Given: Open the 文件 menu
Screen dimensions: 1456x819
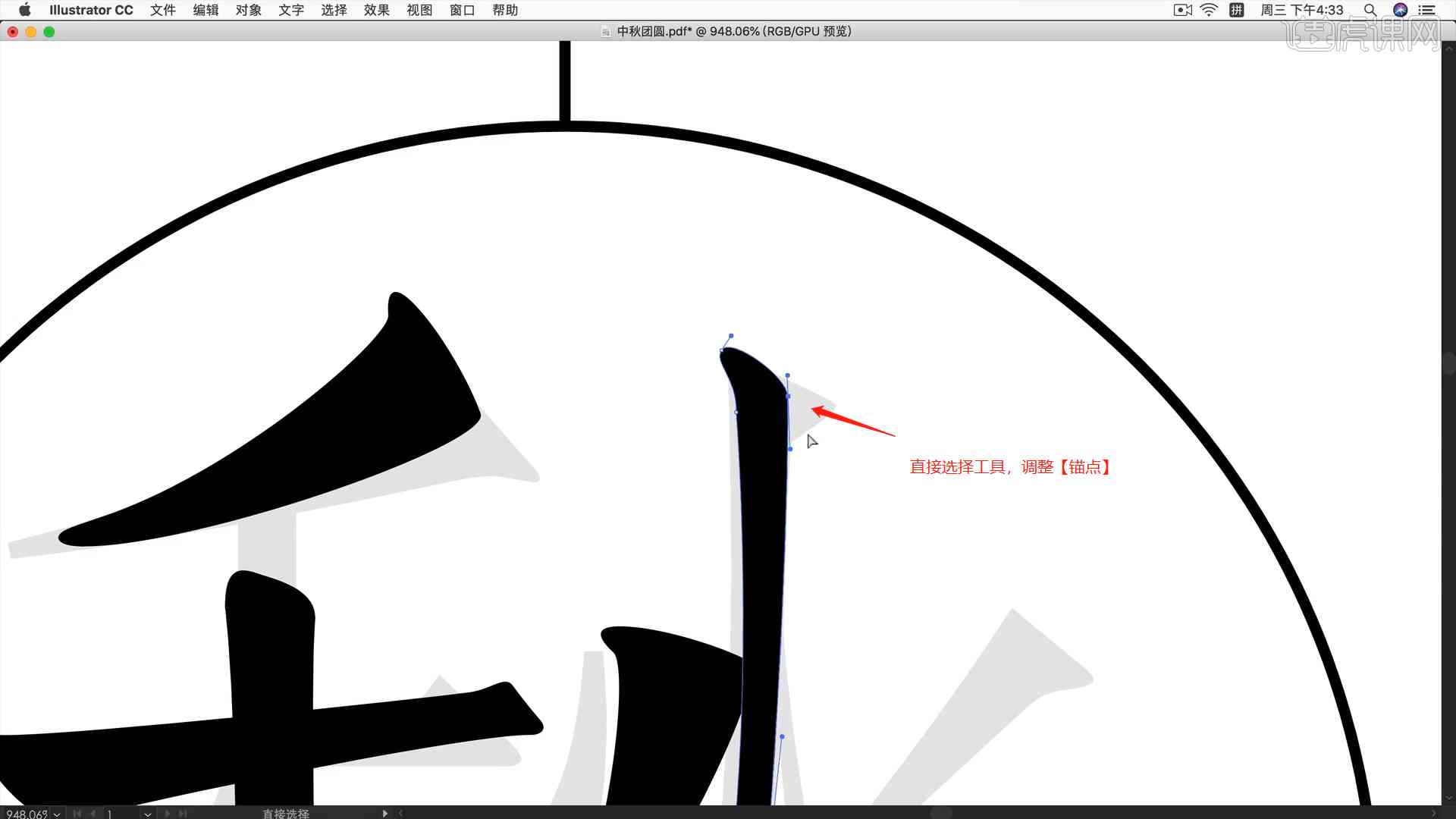Looking at the screenshot, I should [x=163, y=10].
